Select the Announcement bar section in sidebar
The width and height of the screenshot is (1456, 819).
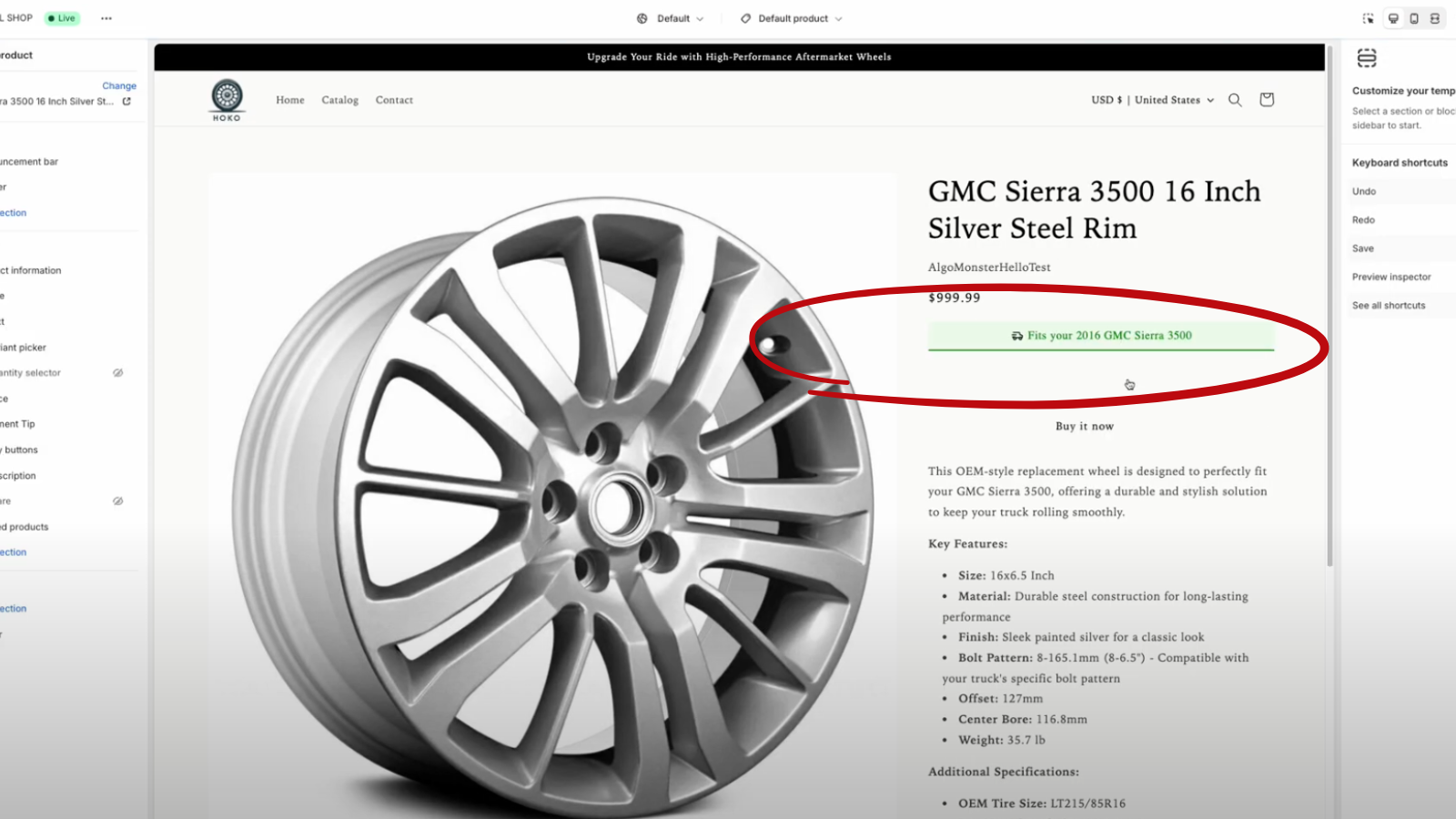(29, 162)
